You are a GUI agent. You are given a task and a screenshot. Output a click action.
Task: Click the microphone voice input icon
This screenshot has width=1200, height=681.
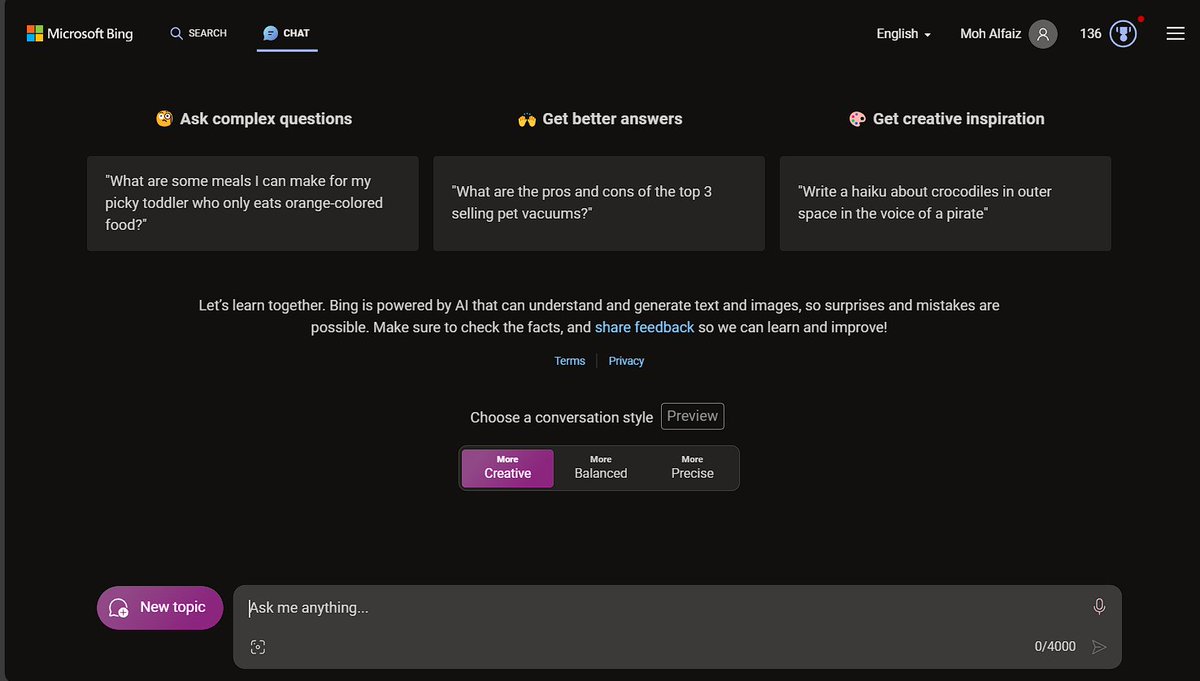[x=1099, y=607]
